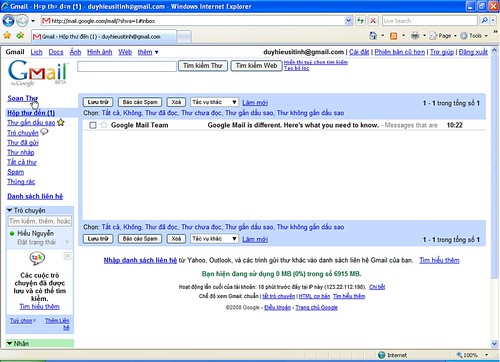500x362 pixels.
Task: Open the Live Search options dropdown
Action: click(x=493, y=21)
